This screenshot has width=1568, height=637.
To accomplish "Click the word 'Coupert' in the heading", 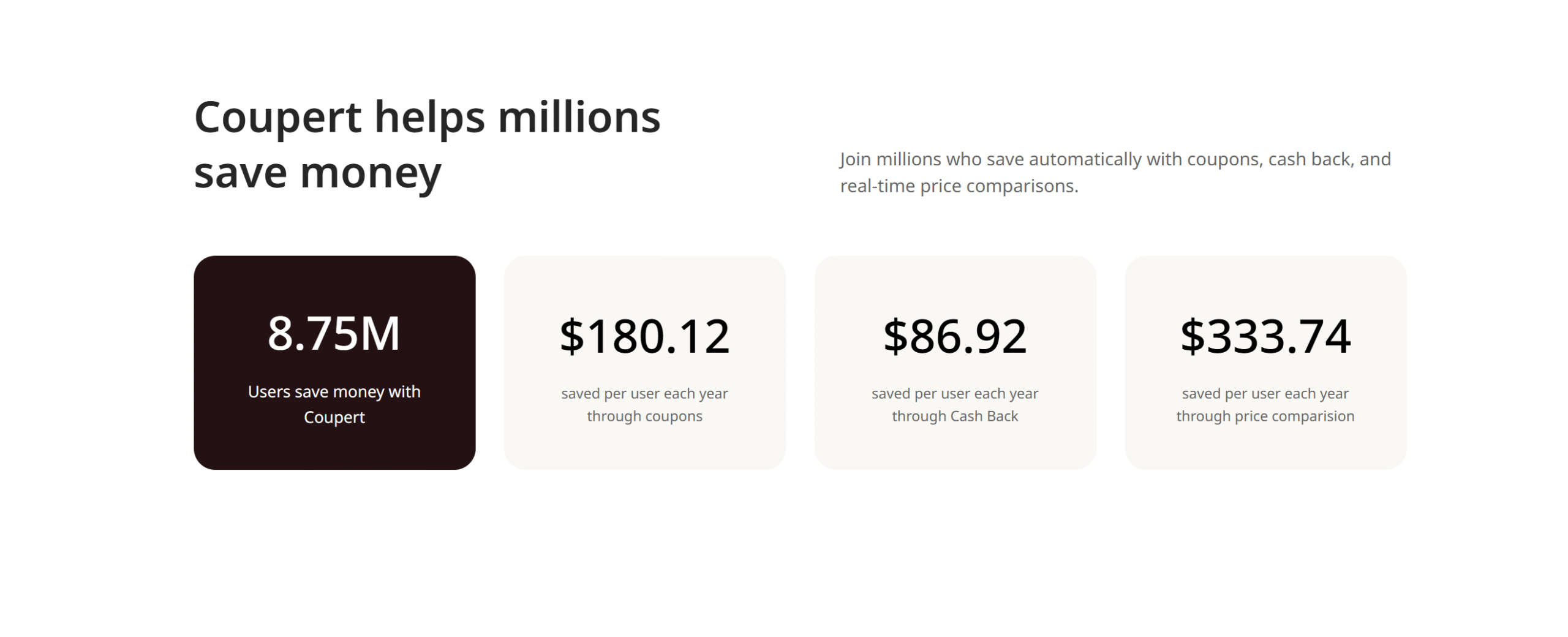I will pos(278,118).
